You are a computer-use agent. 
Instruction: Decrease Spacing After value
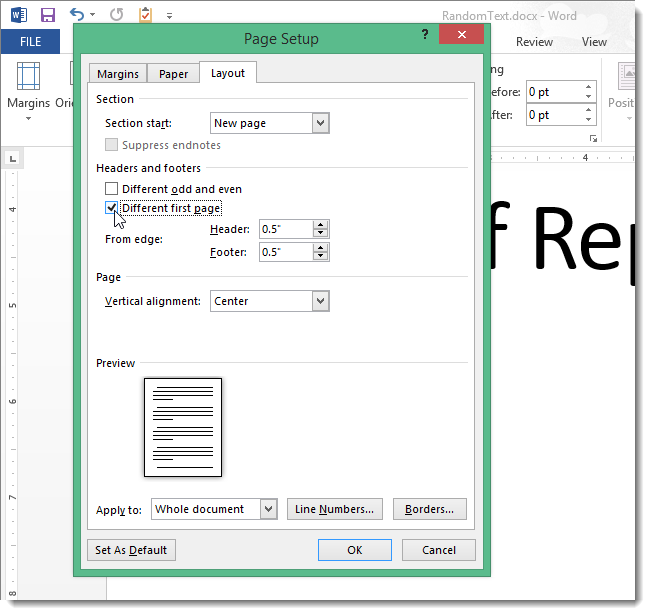(x=589, y=119)
